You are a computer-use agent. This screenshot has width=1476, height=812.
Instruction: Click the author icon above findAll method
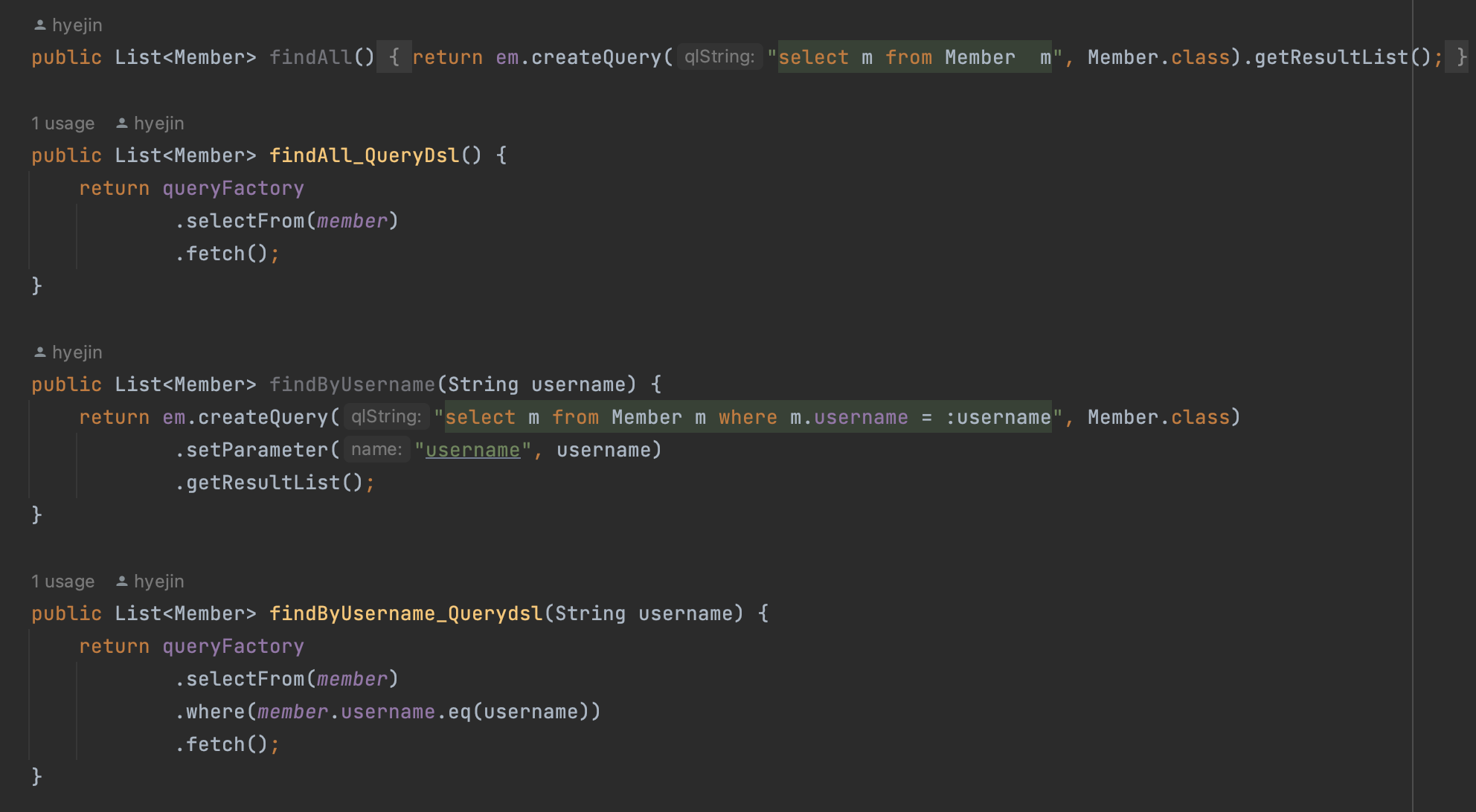coord(40,25)
